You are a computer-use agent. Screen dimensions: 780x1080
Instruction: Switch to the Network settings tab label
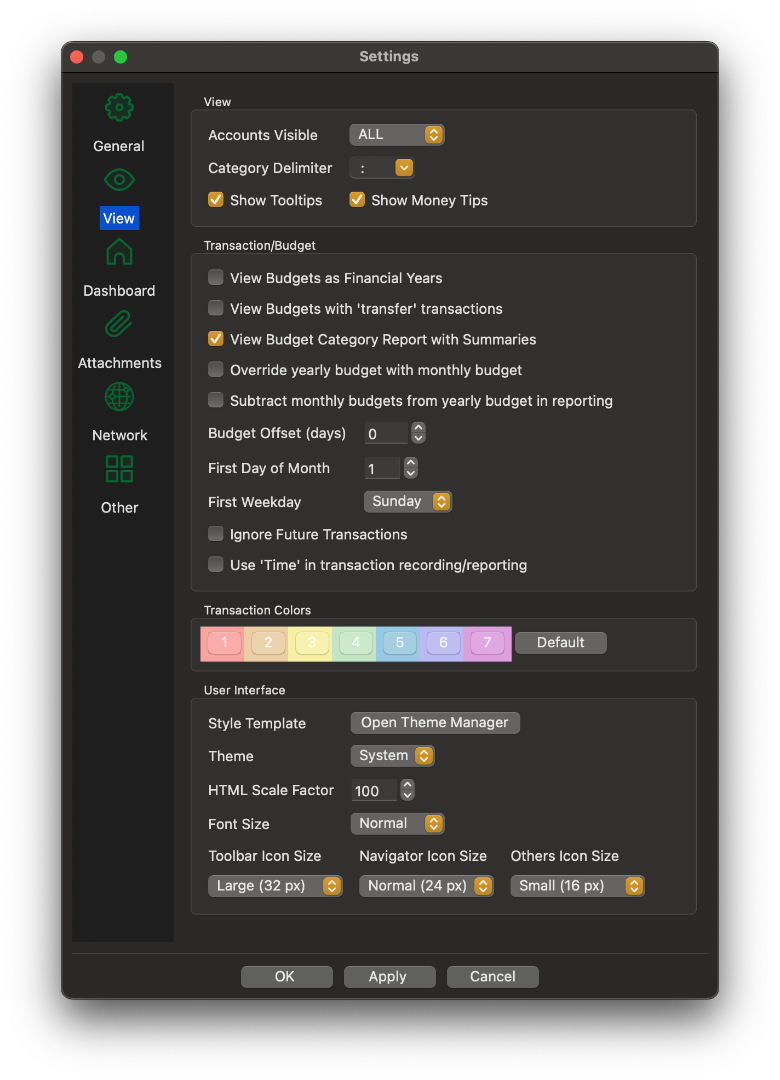[119, 435]
